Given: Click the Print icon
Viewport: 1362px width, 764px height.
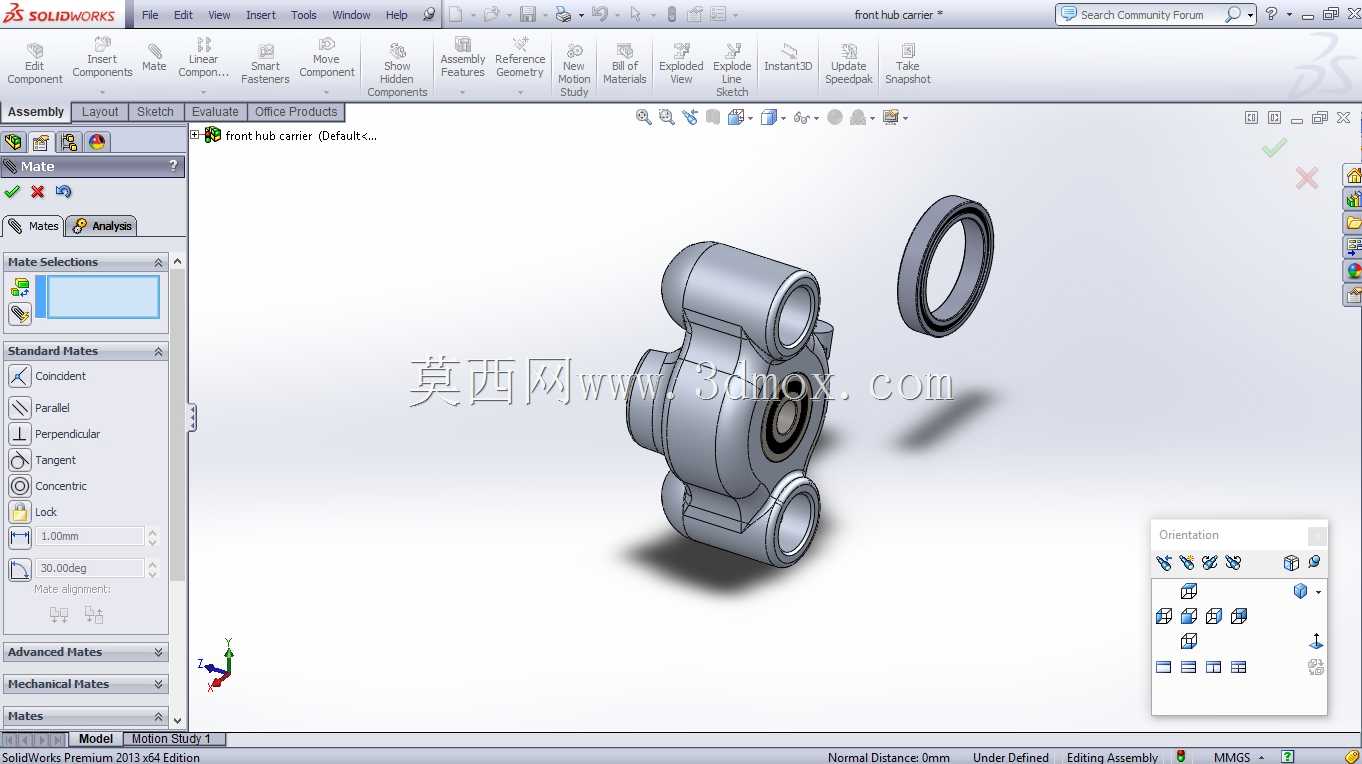Looking at the screenshot, I should pyautogui.click(x=563, y=15).
